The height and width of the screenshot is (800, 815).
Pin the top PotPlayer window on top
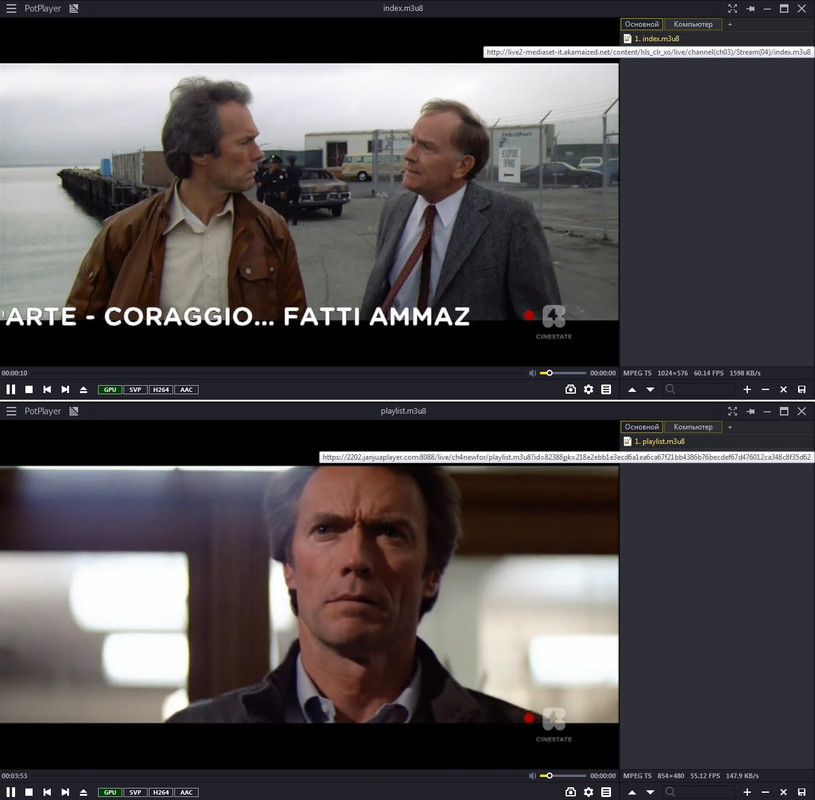[x=750, y=8]
